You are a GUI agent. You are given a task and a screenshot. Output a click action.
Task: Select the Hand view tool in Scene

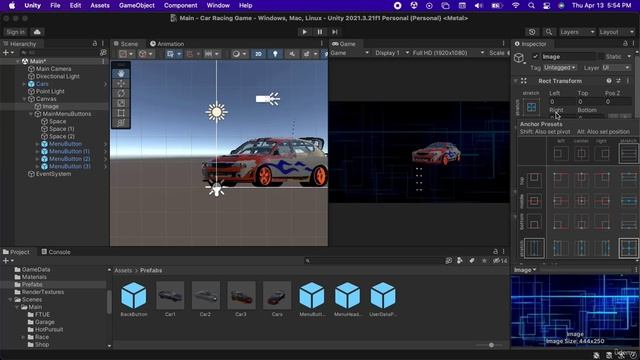(x=121, y=74)
